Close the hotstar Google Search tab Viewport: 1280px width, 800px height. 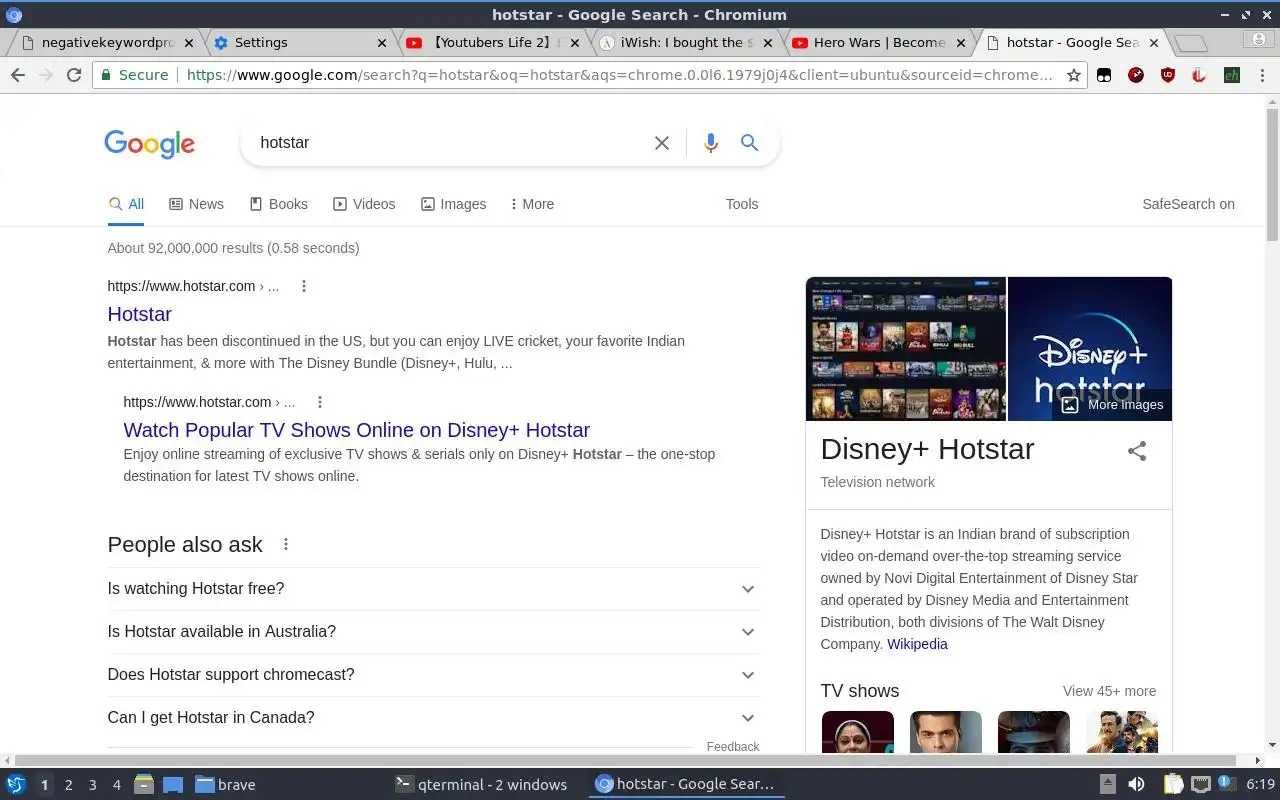(1154, 43)
